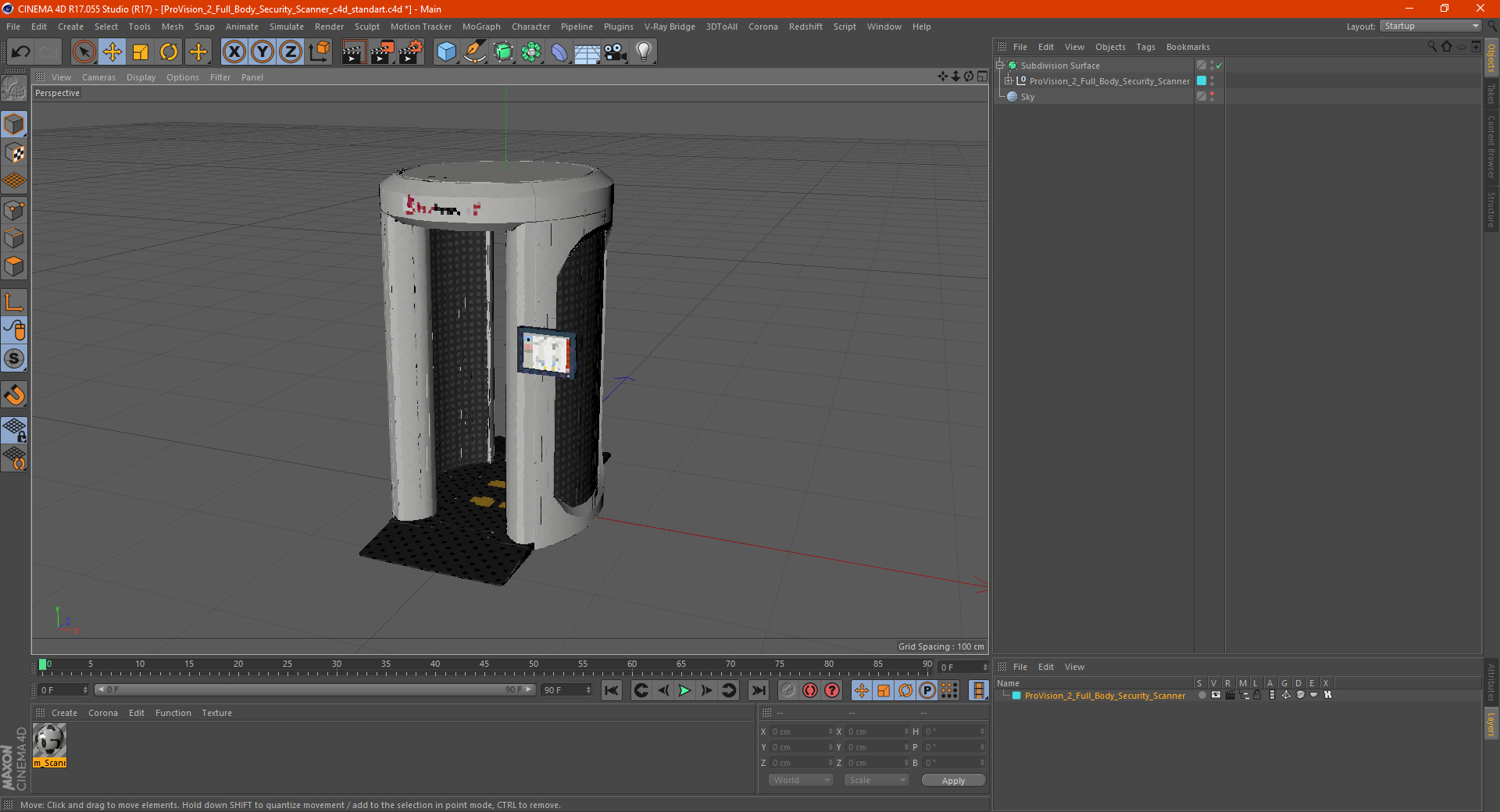1500x812 pixels.
Task: Toggle Subdivision Surface enable checkmark
Action: [1219, 66]
